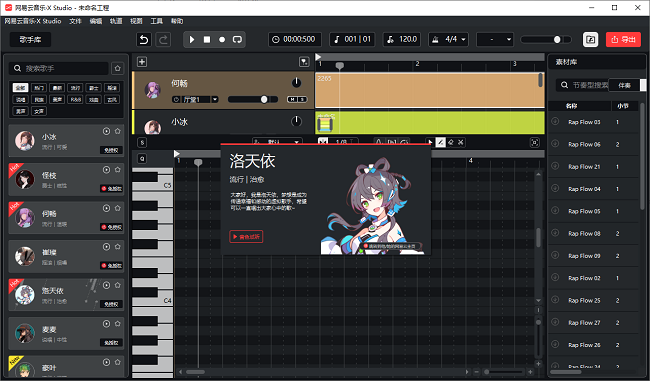Download the Rap Flow 03 material
The height and width of the screenshot is (381, 650).
click(x=555, y=121)
